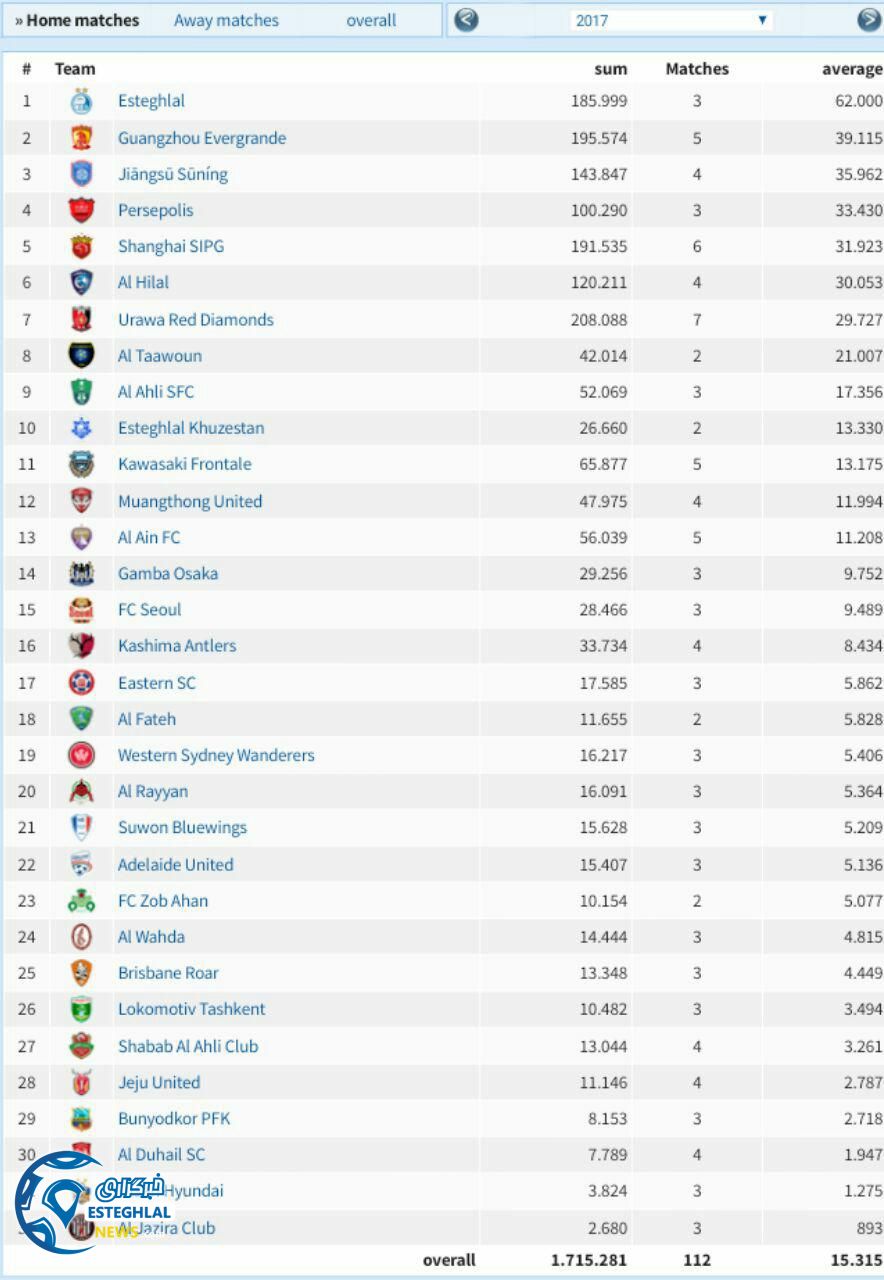884x1280 pixels.
Task: Click the Urawa Red Diamonds crest
Action: tap(81, 320)
